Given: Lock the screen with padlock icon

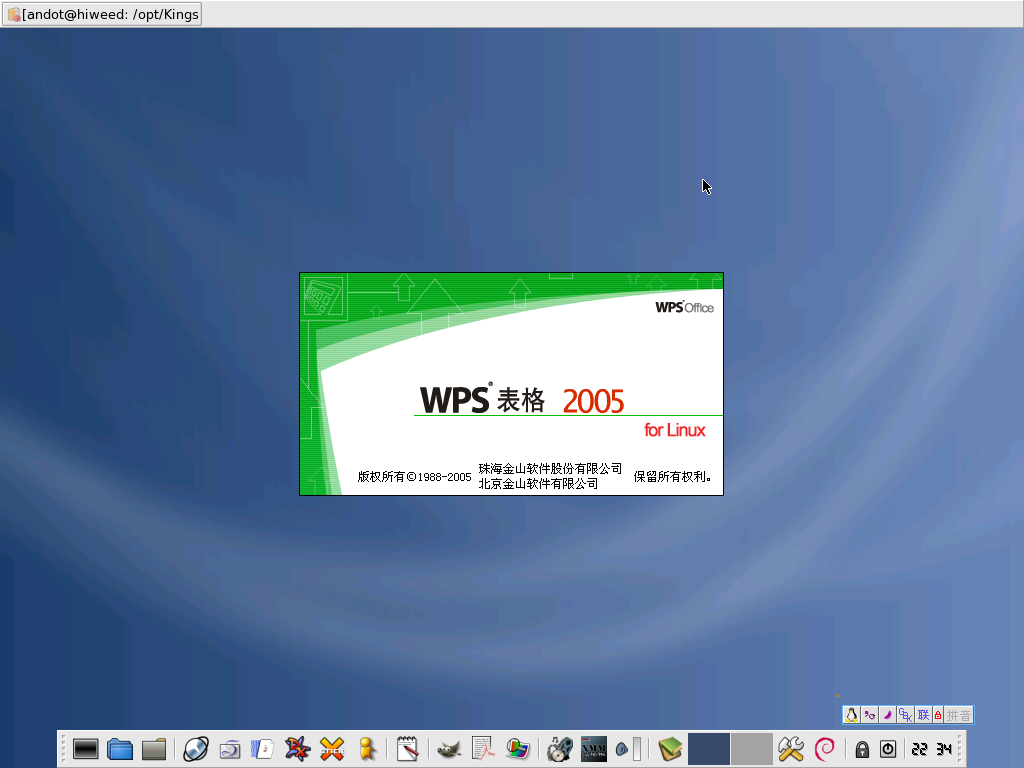Looking at the screenshot, I should (862, 749).
